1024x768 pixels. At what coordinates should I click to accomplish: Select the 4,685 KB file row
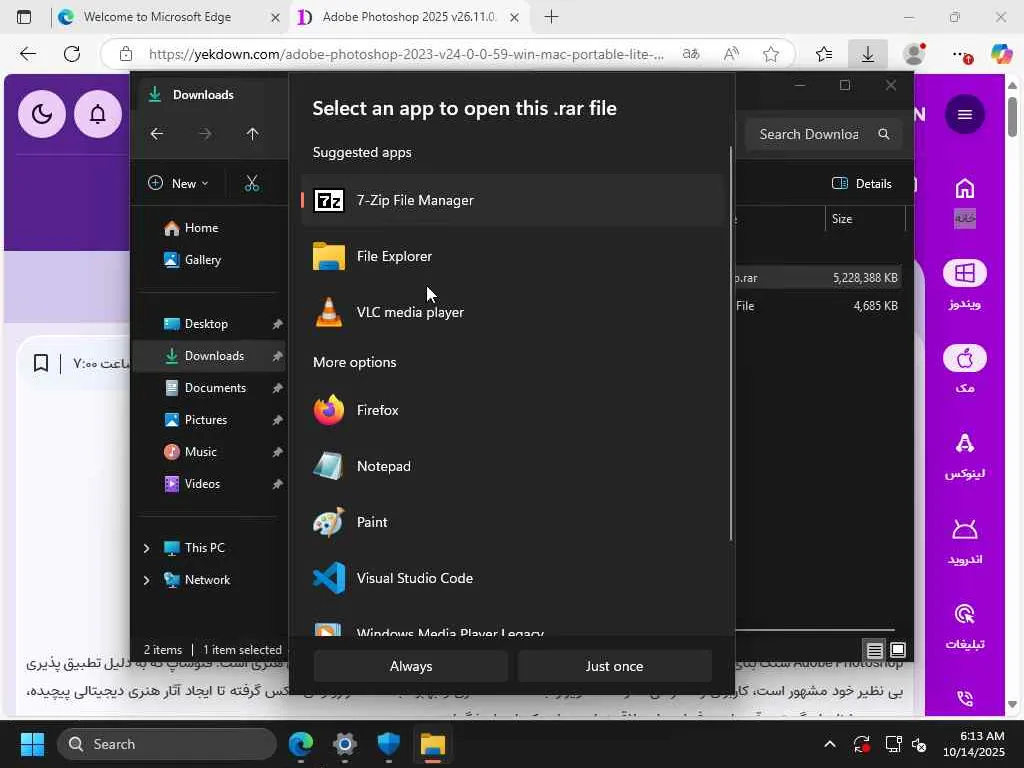point(816,306)
